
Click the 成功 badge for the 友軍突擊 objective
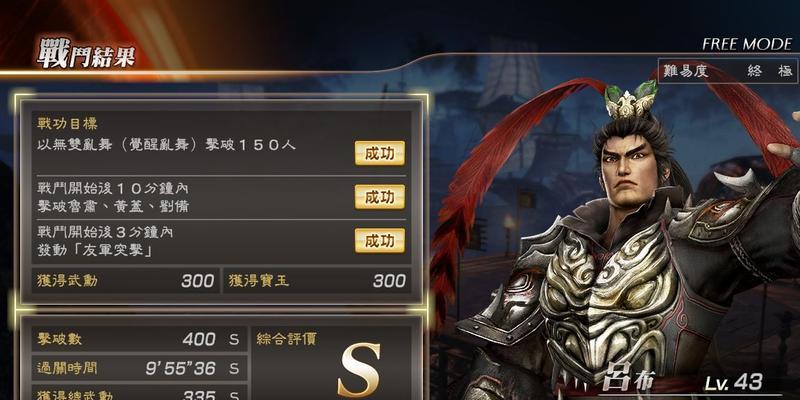tap(380, 241)
